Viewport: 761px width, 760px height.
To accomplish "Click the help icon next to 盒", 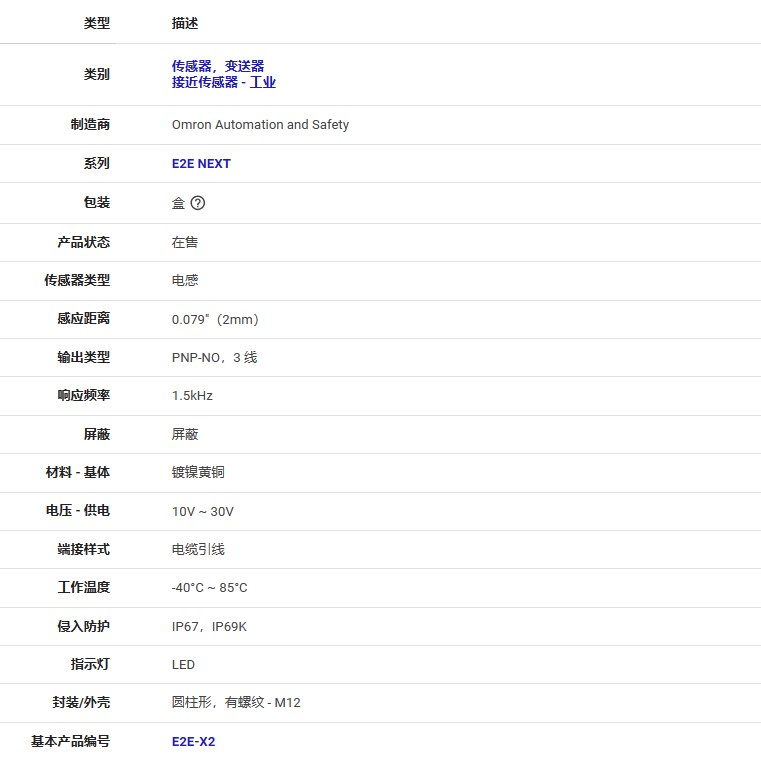I will point(198,203).
